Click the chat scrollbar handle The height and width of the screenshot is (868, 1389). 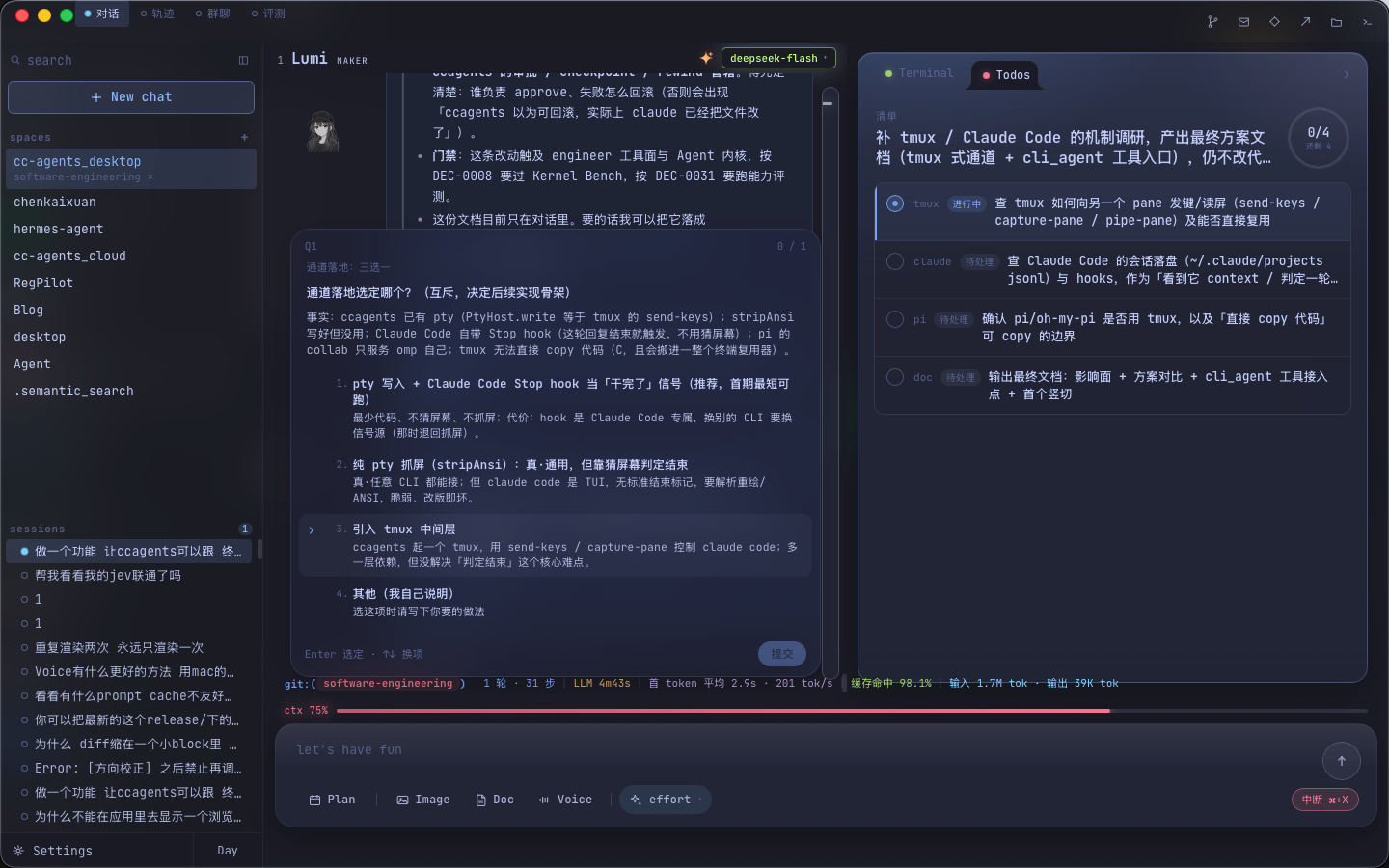pyautogui.click(x=828, y=102)
